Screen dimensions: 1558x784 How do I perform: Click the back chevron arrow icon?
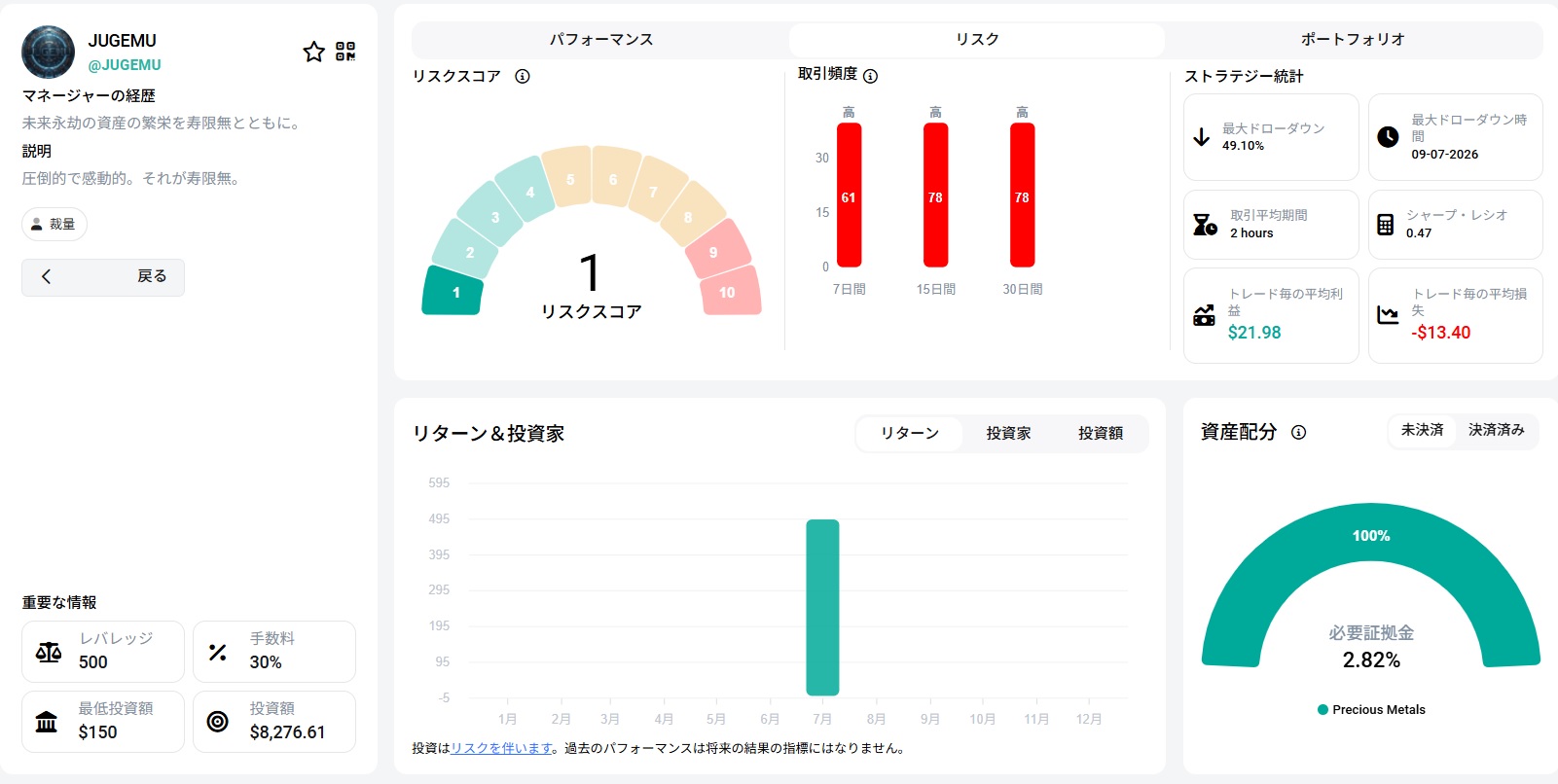(46, 276)
